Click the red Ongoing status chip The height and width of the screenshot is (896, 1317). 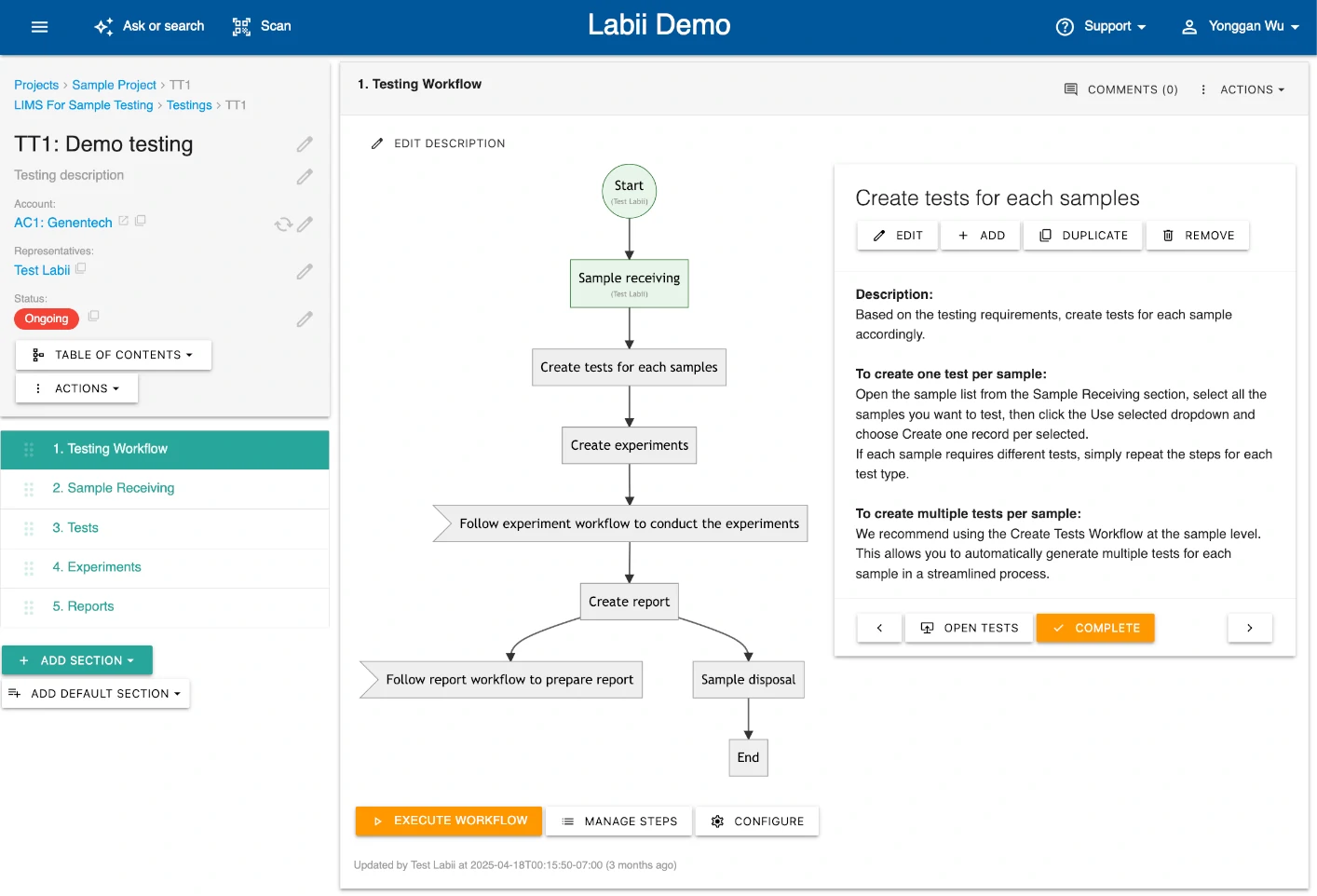[46, 319]
